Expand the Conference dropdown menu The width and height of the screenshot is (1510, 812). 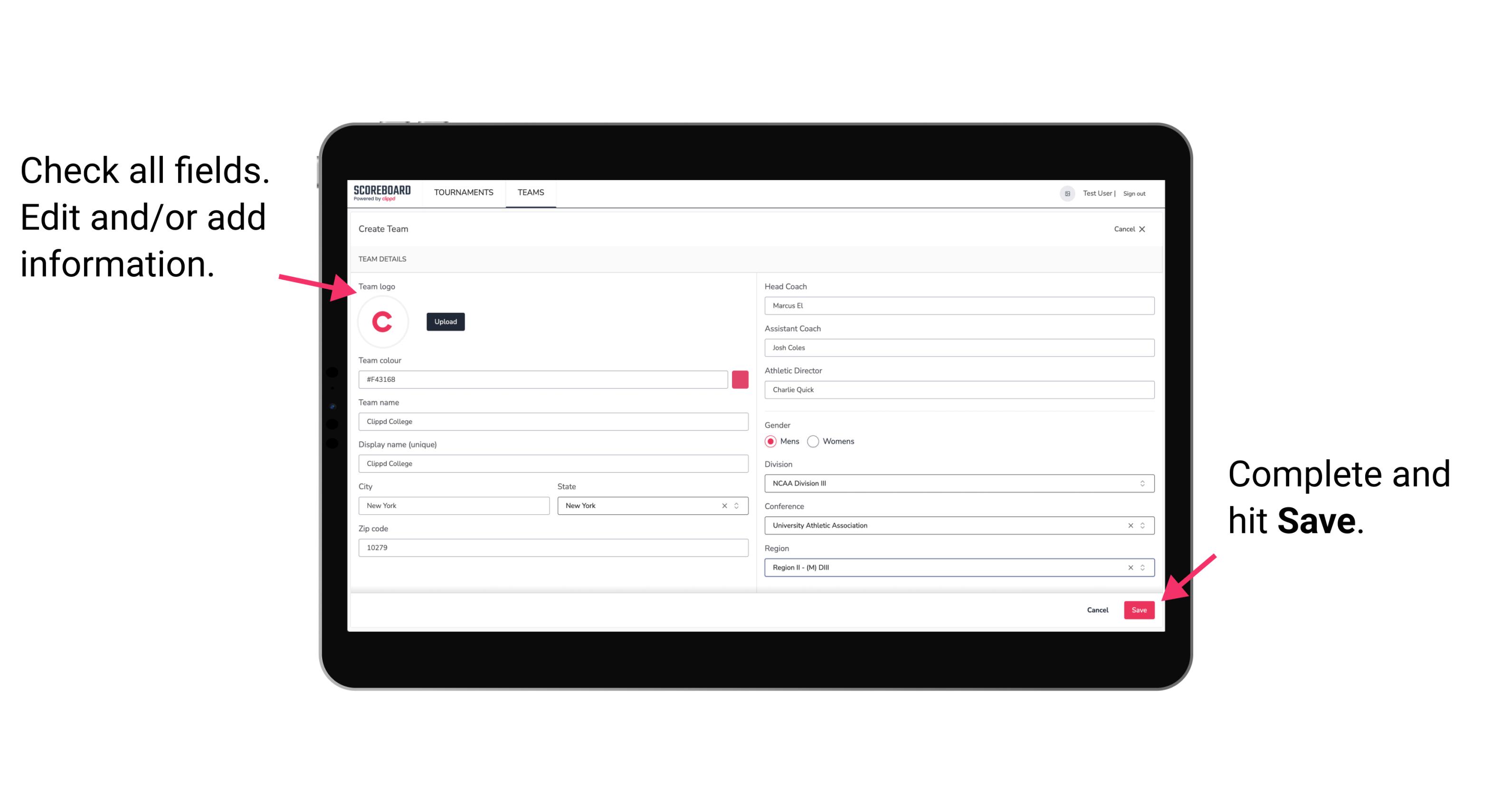[1143, 525]
